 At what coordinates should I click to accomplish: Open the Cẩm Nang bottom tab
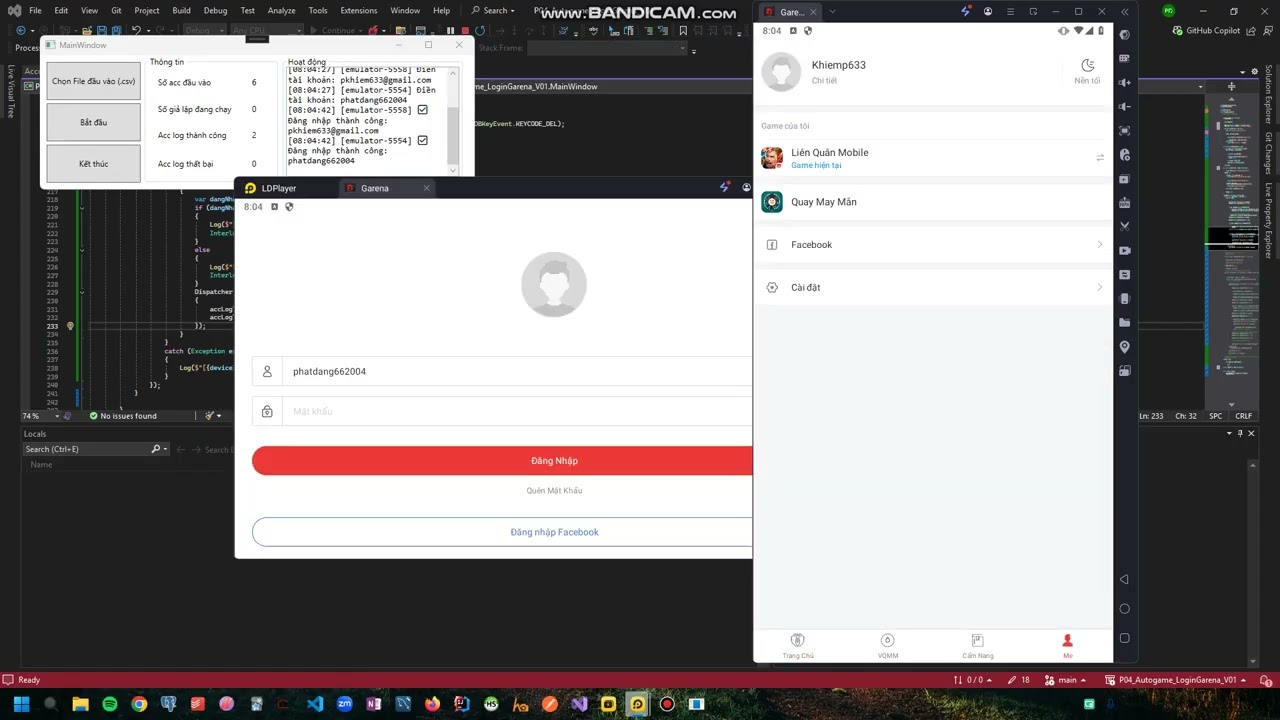(977, 646)
